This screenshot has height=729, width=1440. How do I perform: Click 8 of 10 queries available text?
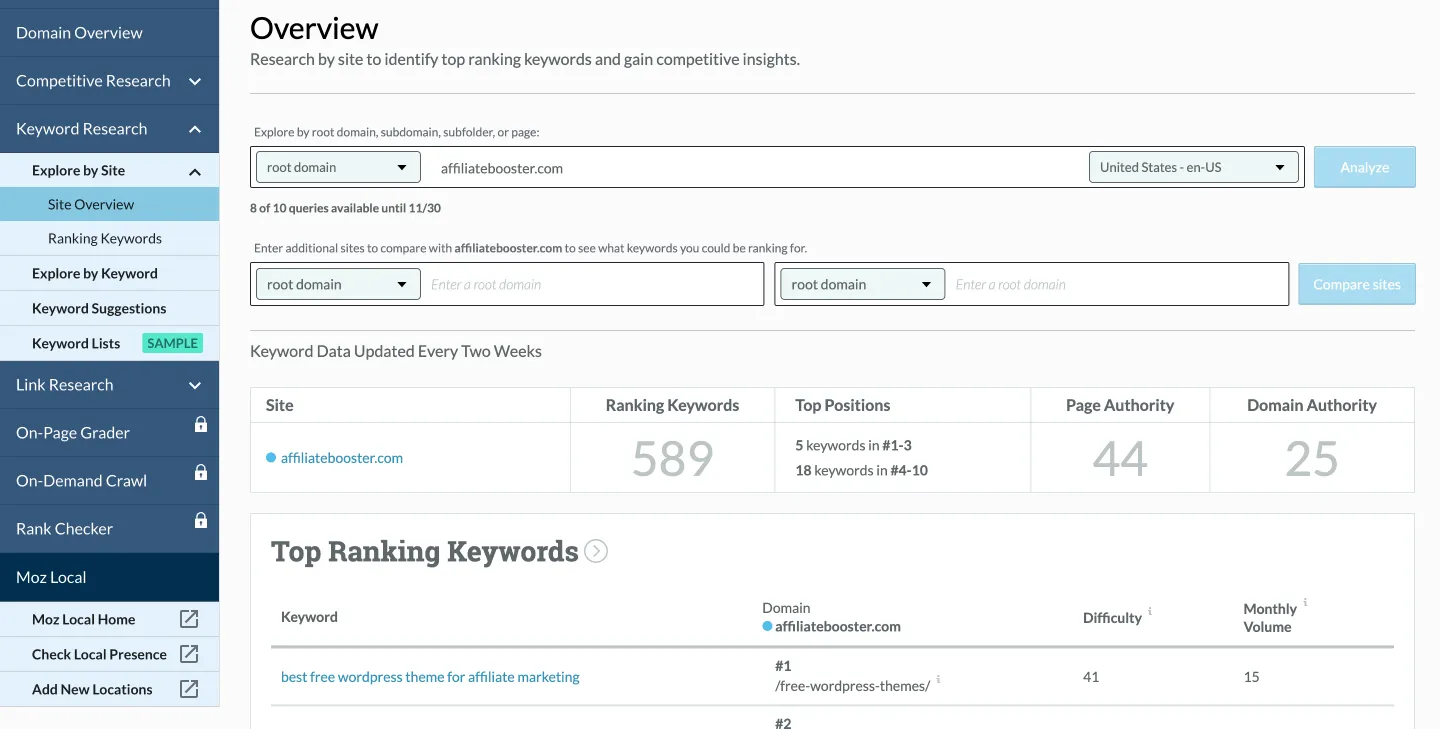[x=345, y=208]
